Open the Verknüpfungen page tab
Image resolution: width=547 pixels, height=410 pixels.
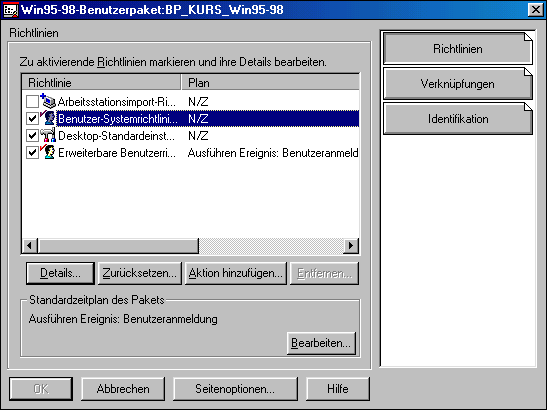click(458, 83)
